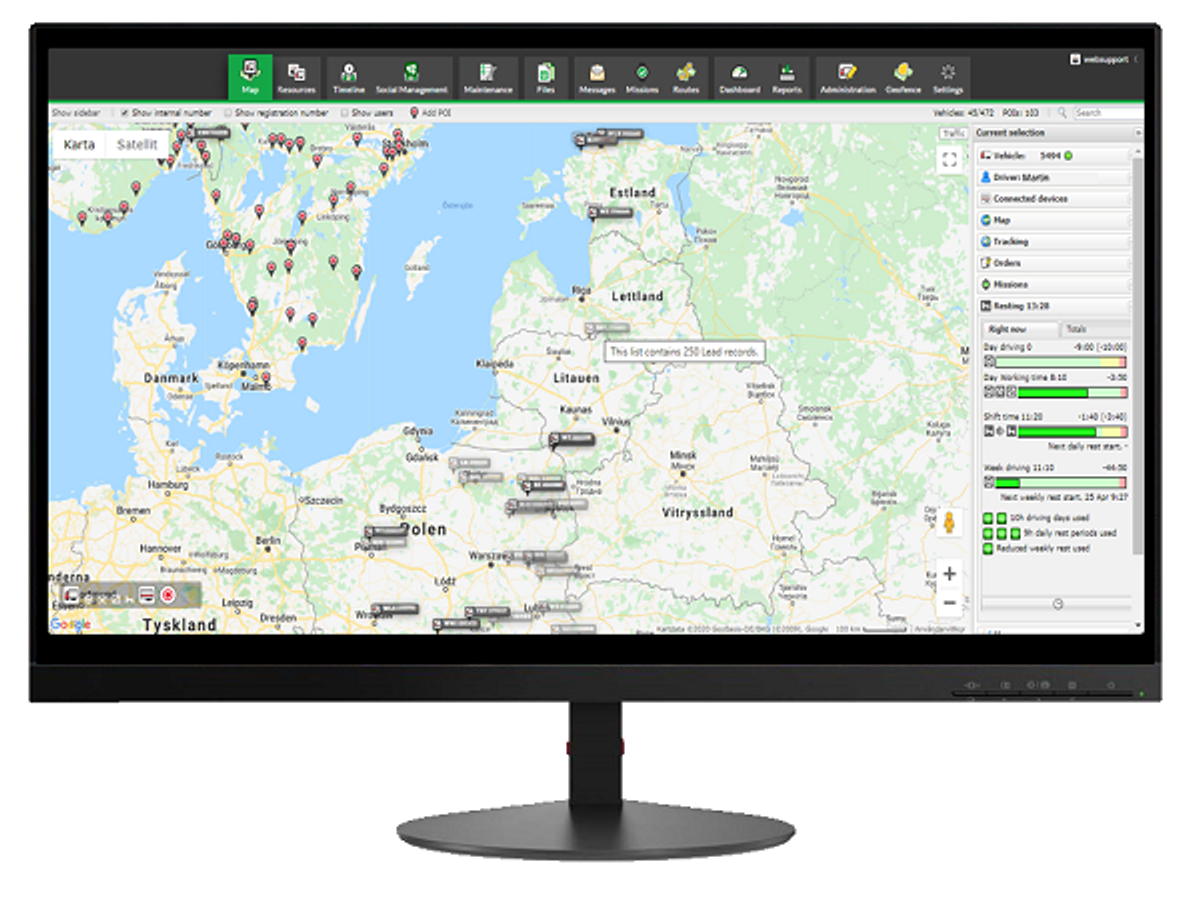Switch map to Satellit view
The image size is (1200, 900).
(x=137, y=145)
